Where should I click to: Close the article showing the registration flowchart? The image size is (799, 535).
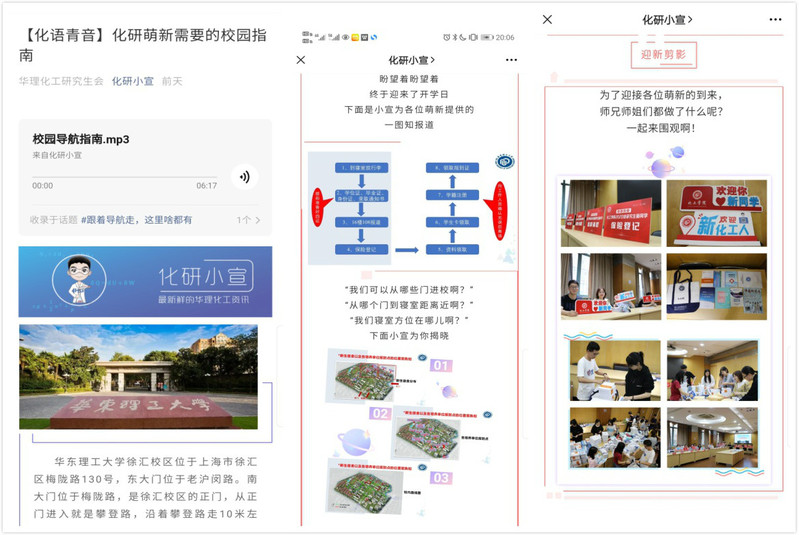coord(301,60)
